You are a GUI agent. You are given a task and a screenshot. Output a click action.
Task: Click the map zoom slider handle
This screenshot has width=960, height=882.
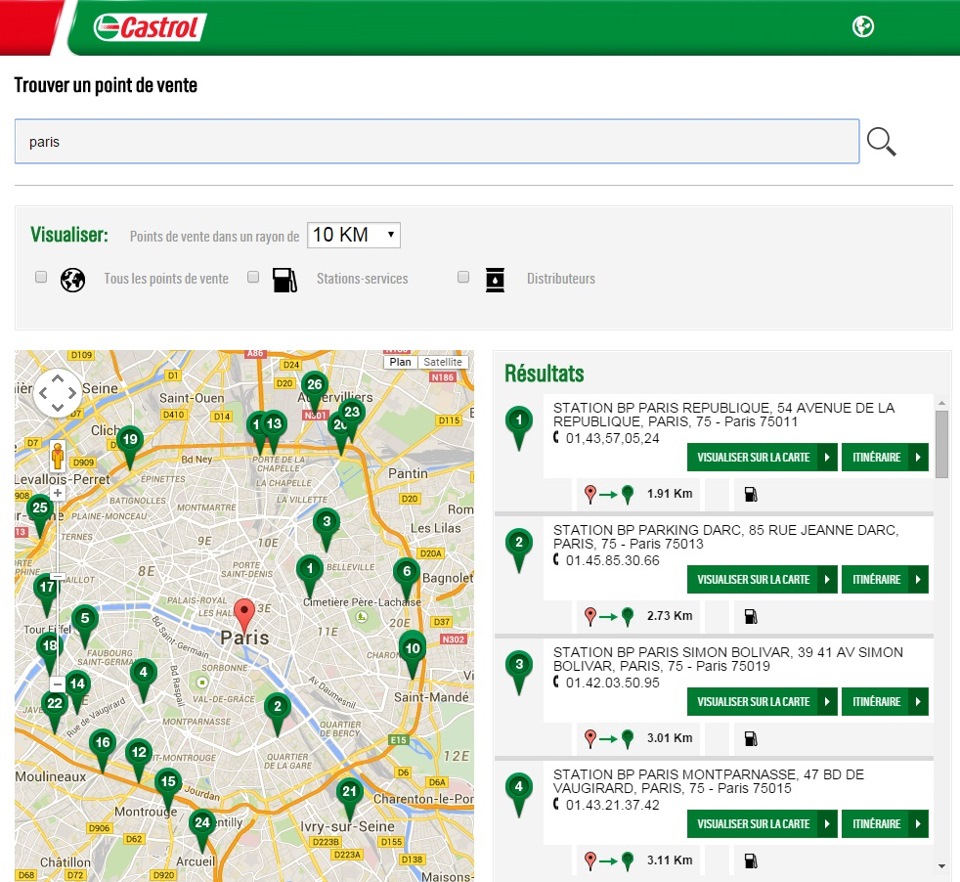(58, 577)
